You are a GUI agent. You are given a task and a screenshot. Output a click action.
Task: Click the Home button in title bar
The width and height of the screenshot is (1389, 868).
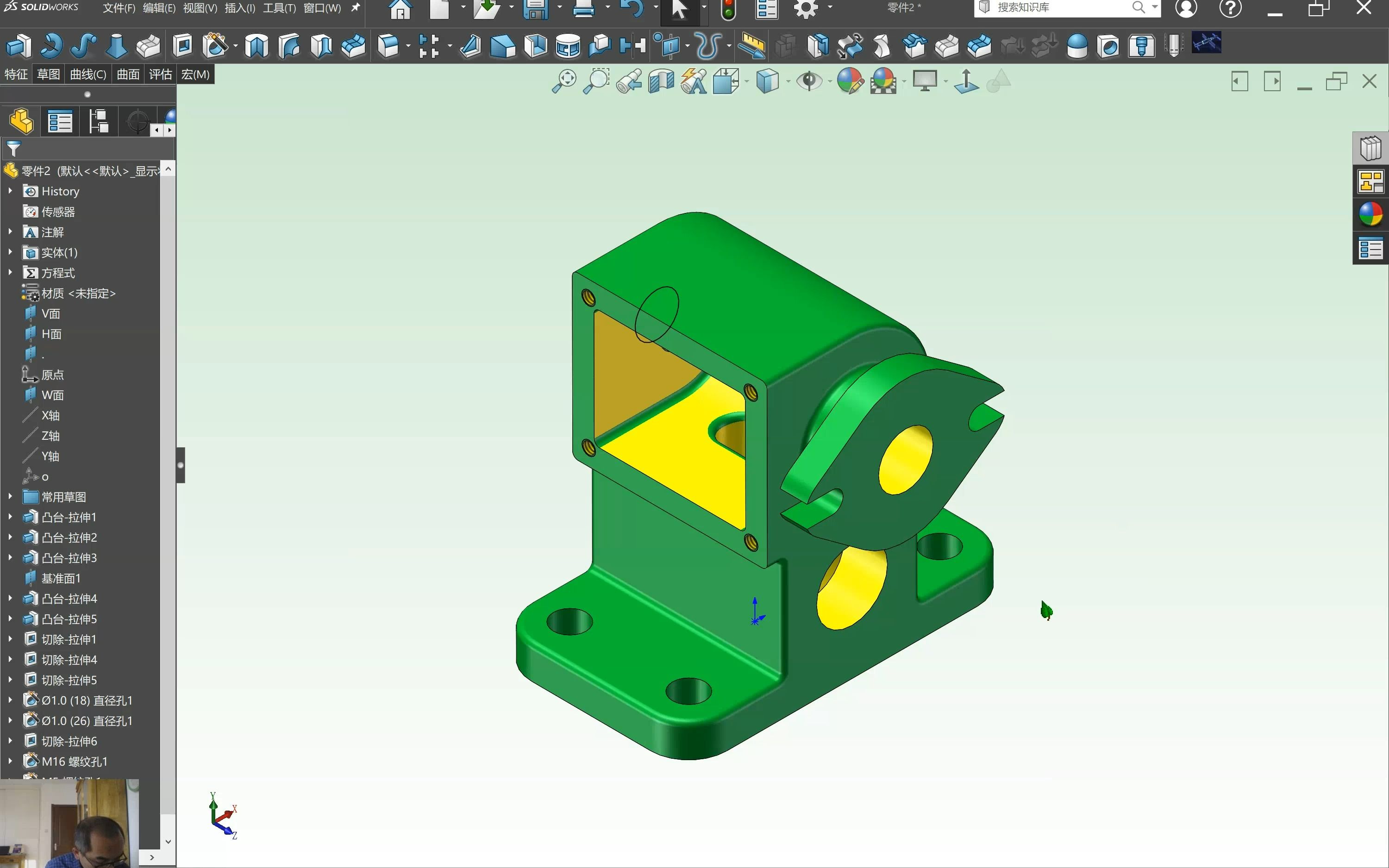coord(400,10)
